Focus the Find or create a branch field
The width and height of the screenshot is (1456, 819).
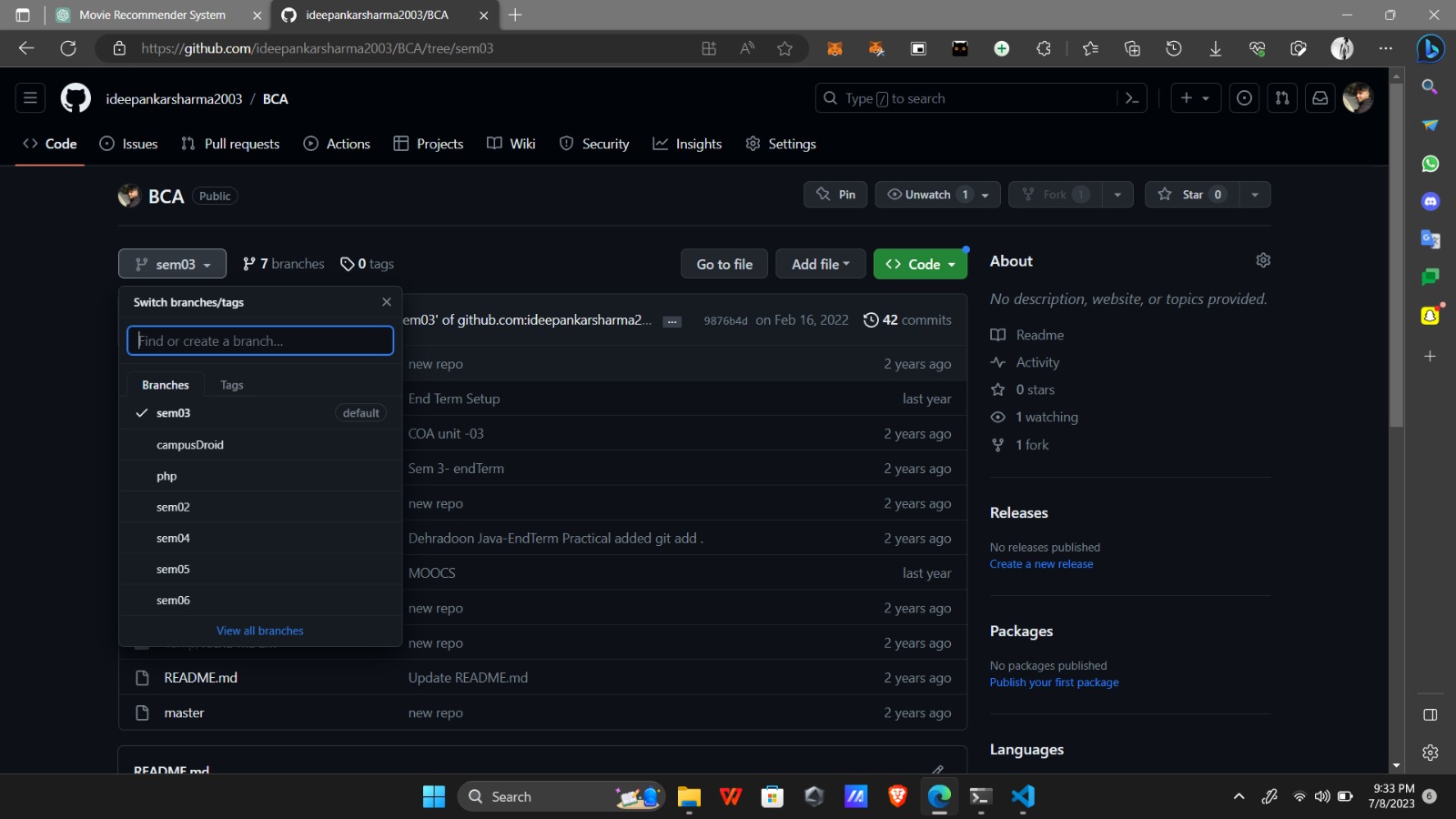coord(260,340)
